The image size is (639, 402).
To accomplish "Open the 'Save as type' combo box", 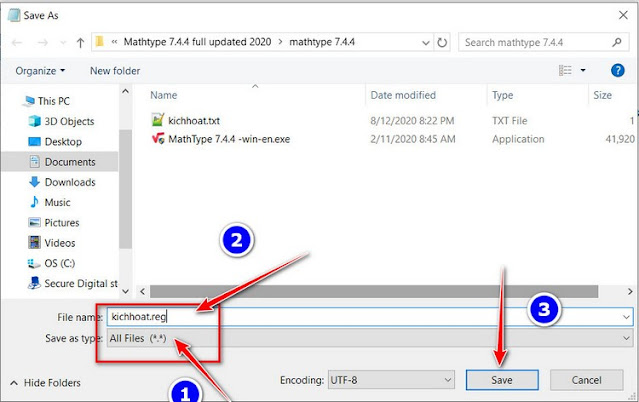I will [370, 338].
